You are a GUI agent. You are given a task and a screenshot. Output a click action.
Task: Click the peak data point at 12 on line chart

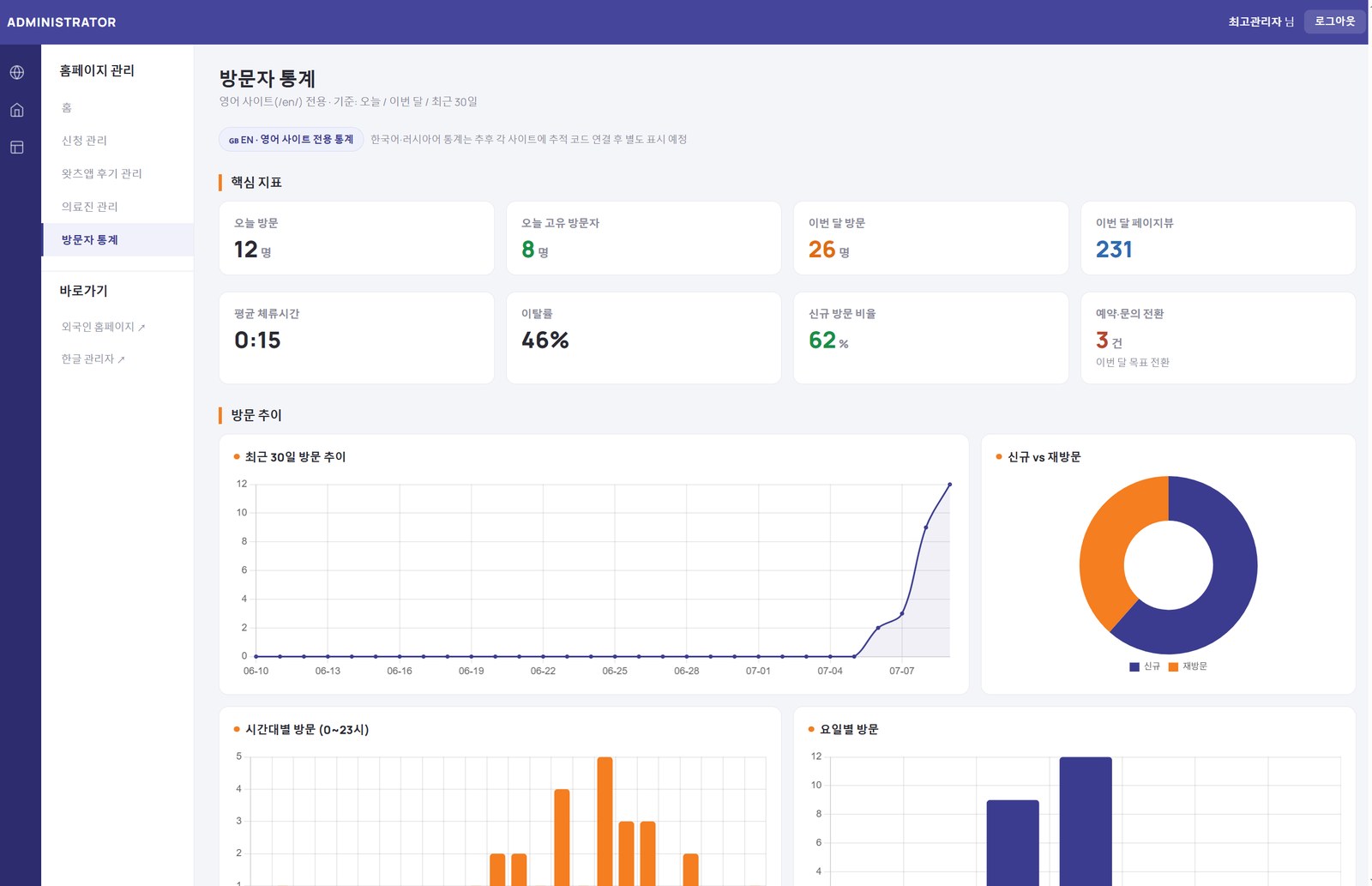(x=949, y=485)
